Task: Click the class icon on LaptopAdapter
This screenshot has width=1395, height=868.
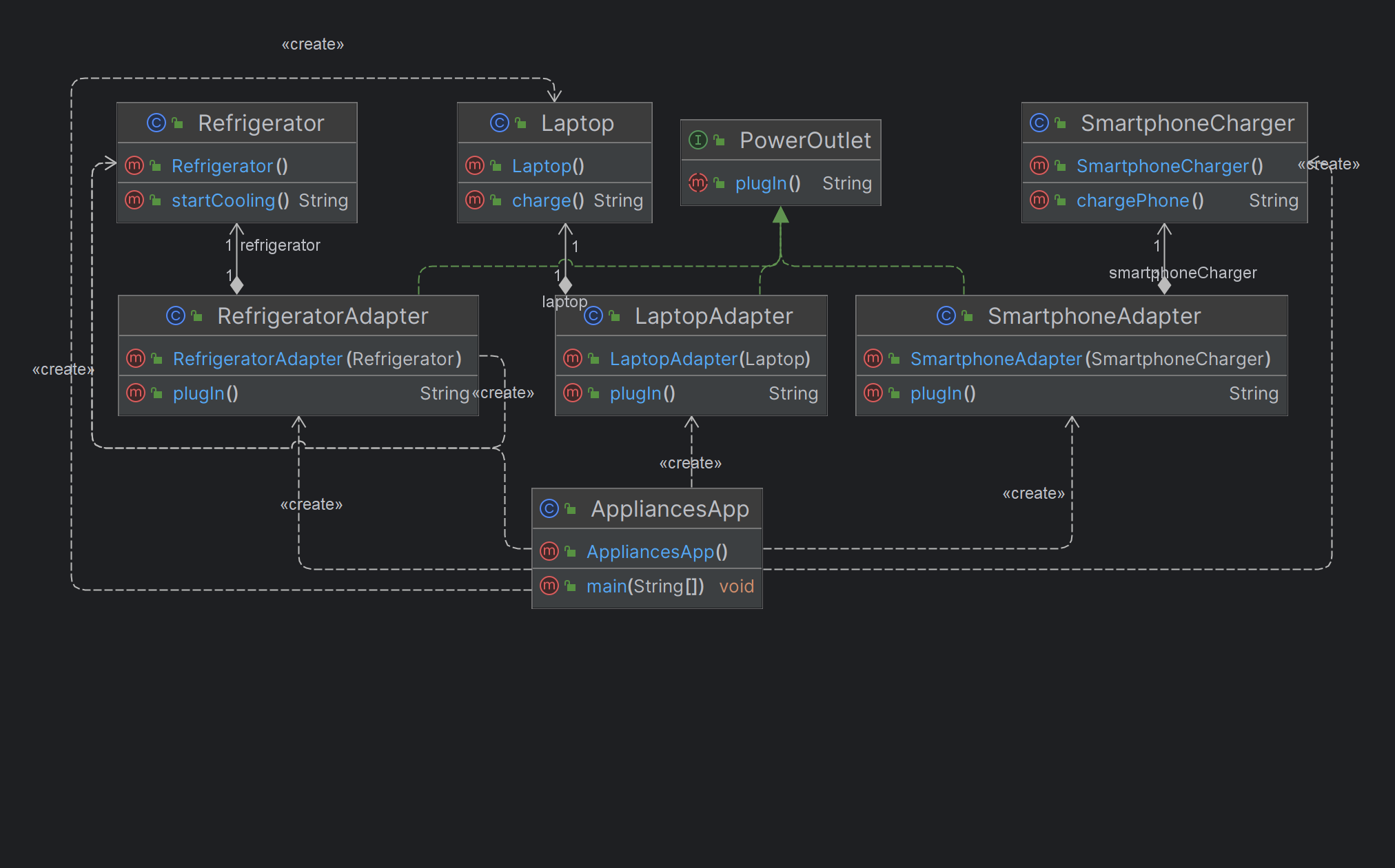Action: coord(593,316)
